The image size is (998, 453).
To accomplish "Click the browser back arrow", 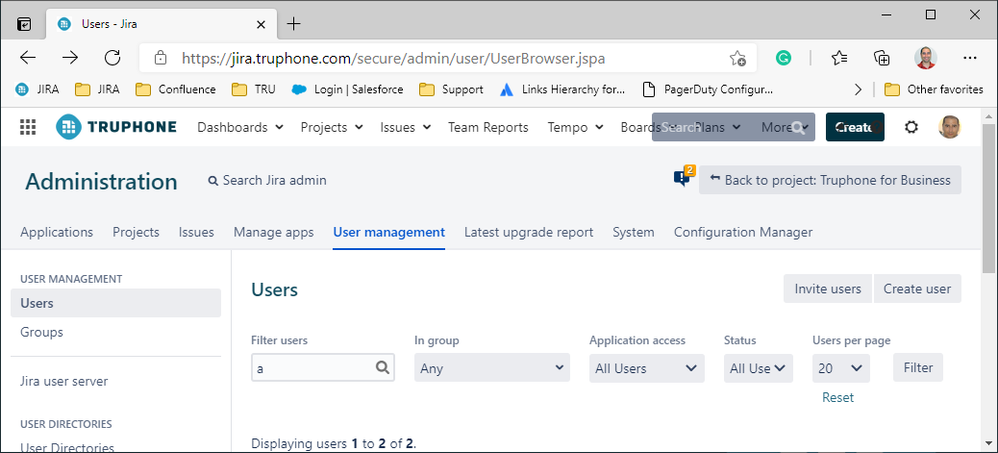I will (28, 58).
